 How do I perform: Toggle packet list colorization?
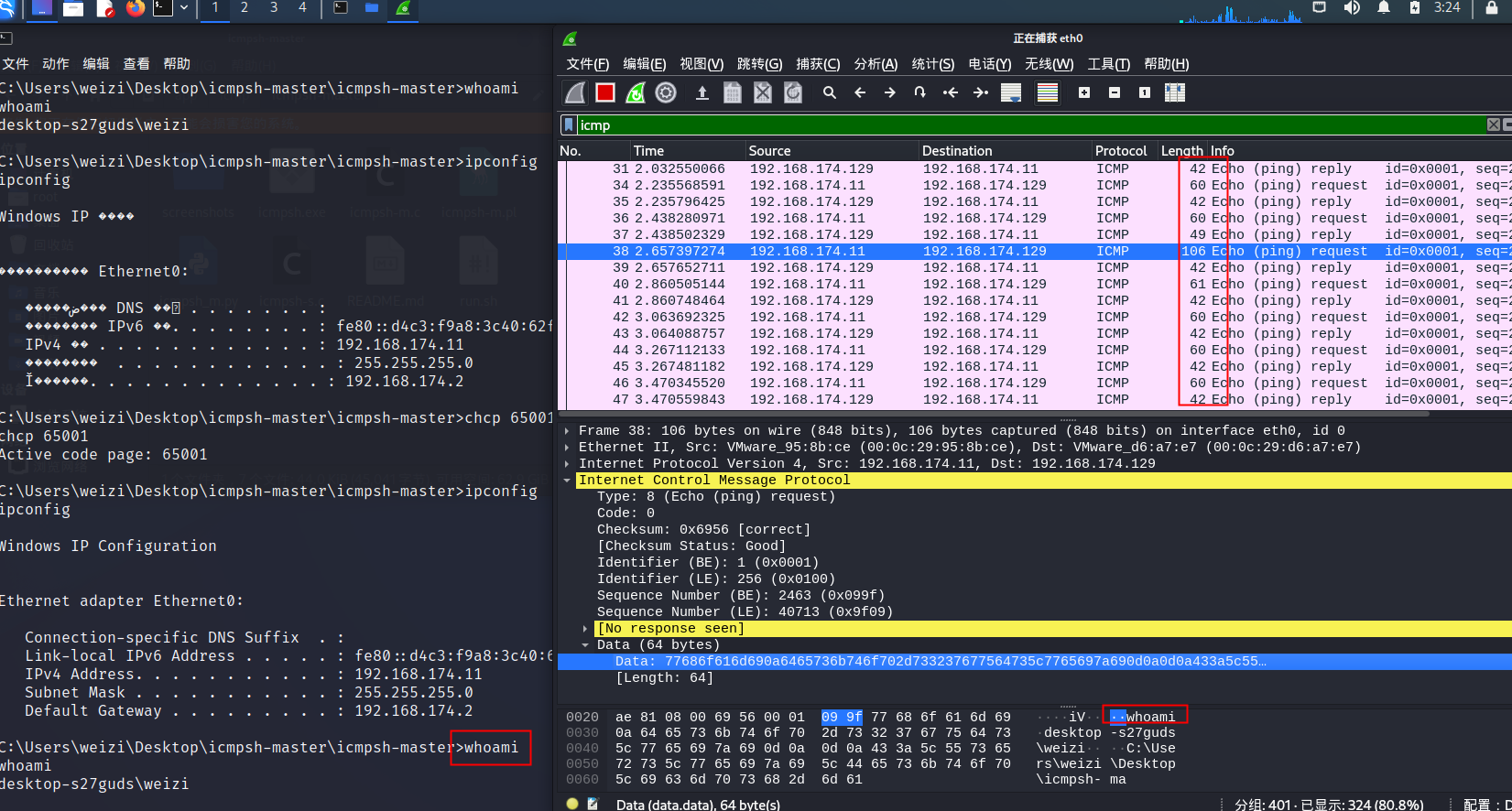(1048, 92)
